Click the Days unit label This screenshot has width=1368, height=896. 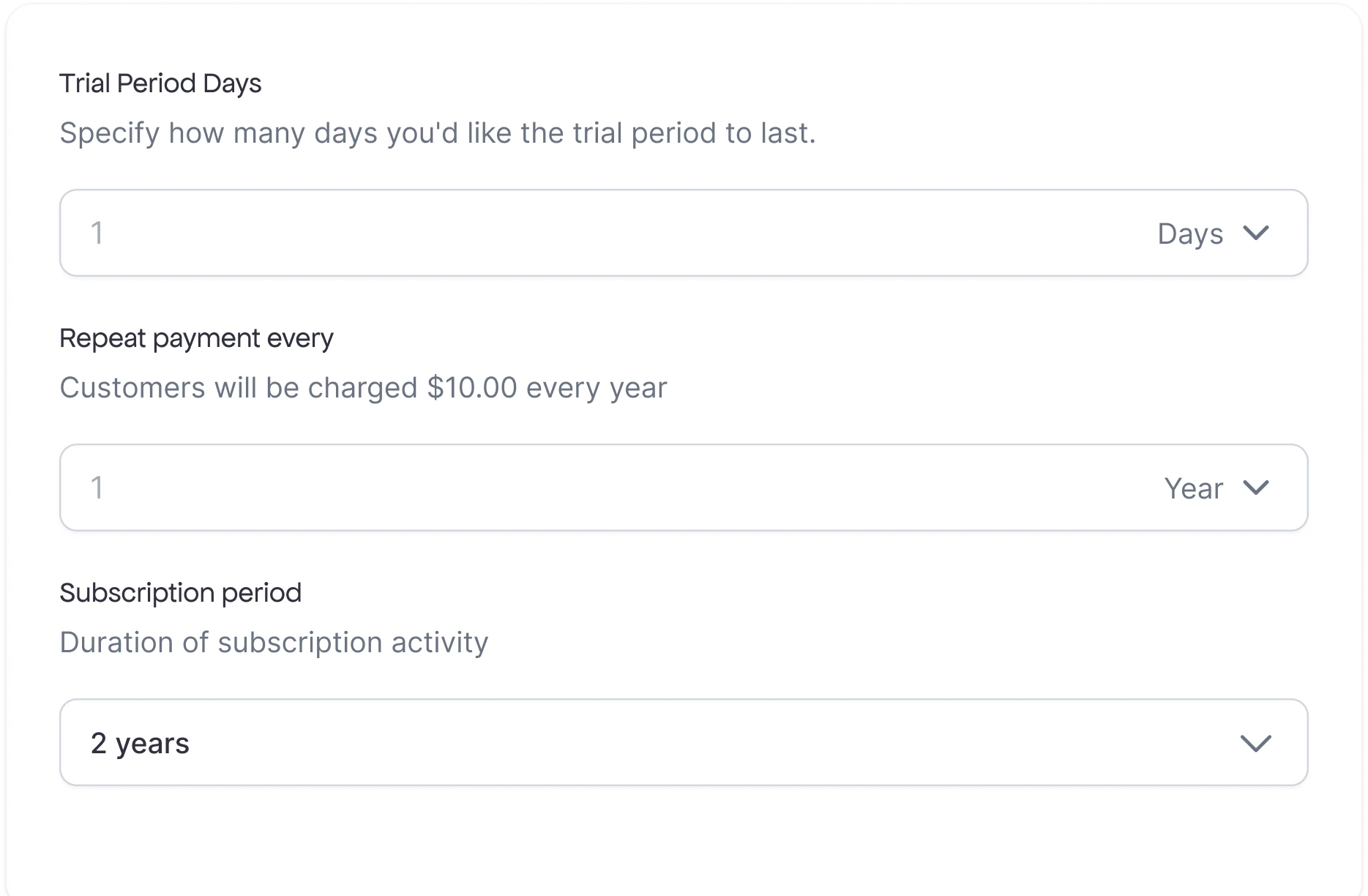(x=1189, y=233)
